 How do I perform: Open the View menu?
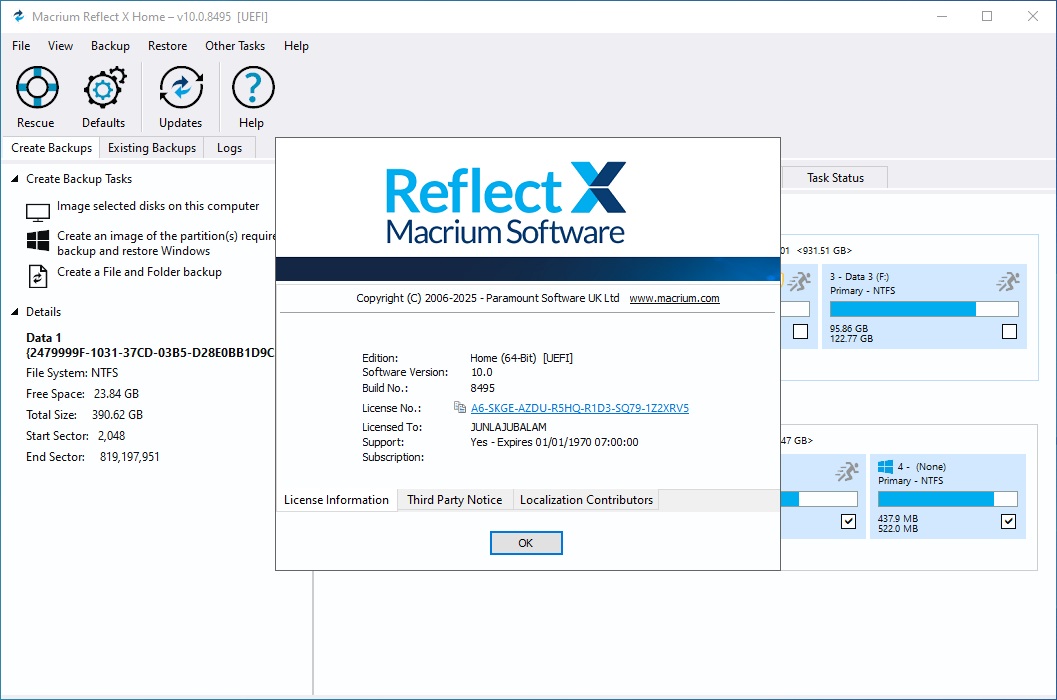(x=60, y=46)
